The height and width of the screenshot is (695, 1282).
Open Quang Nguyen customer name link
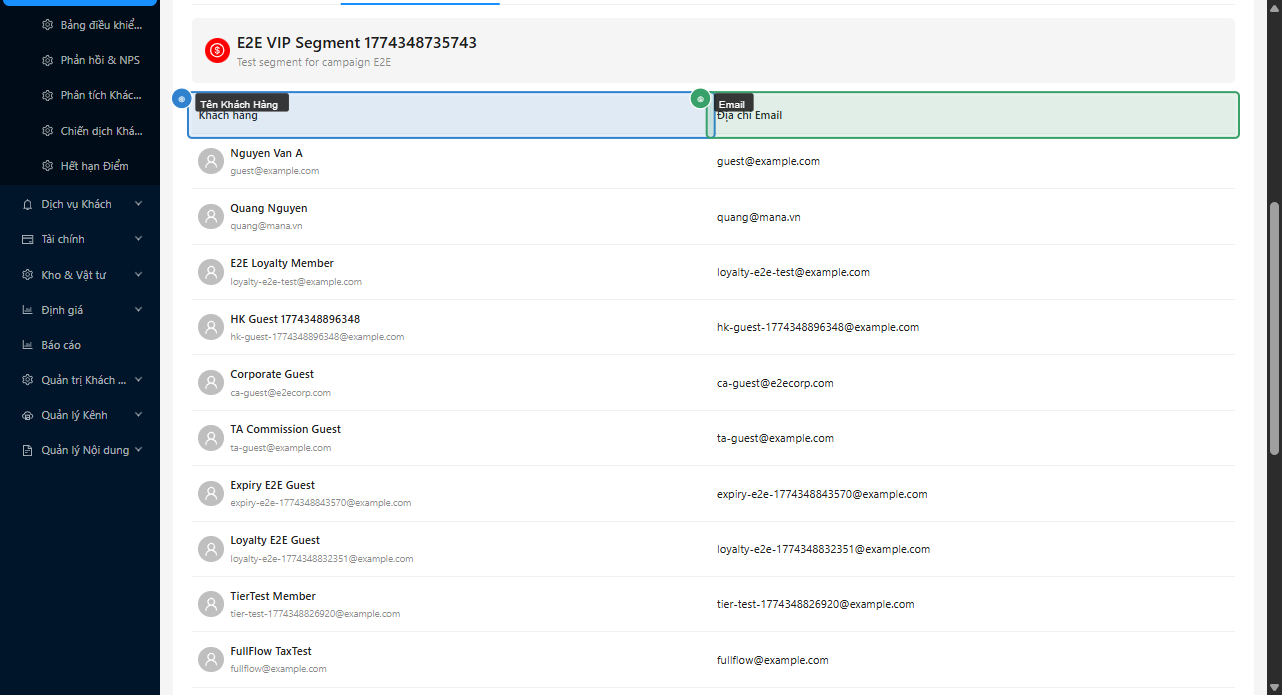[268, 208]
